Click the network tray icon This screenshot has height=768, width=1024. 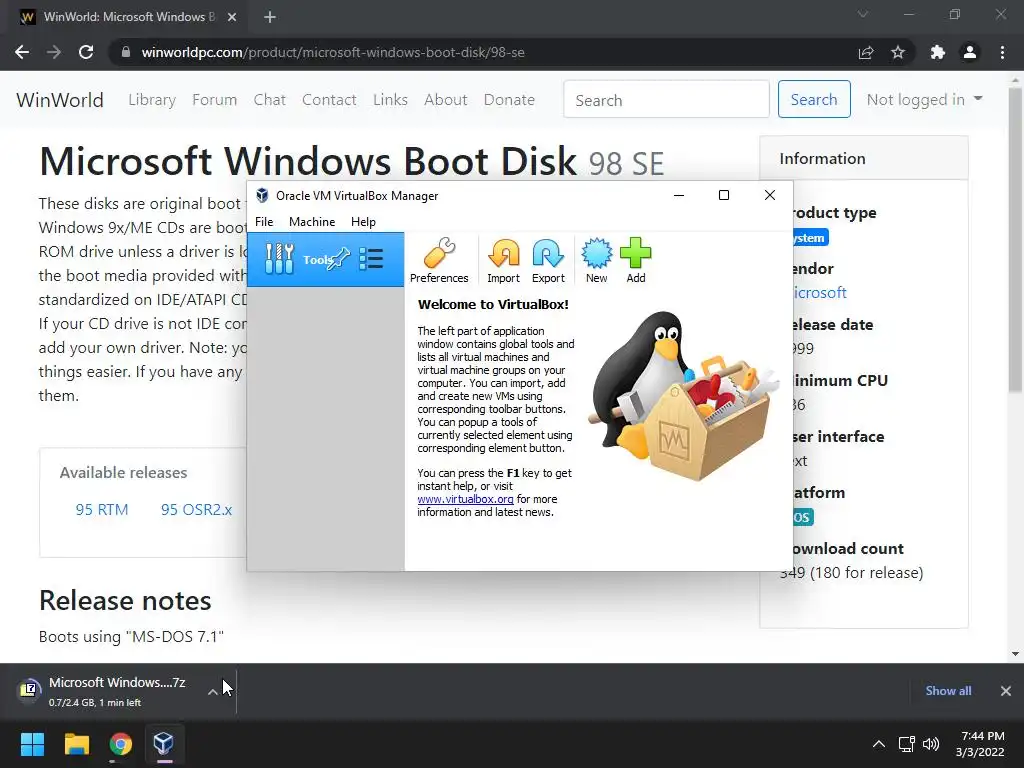[x=906, y=744]
